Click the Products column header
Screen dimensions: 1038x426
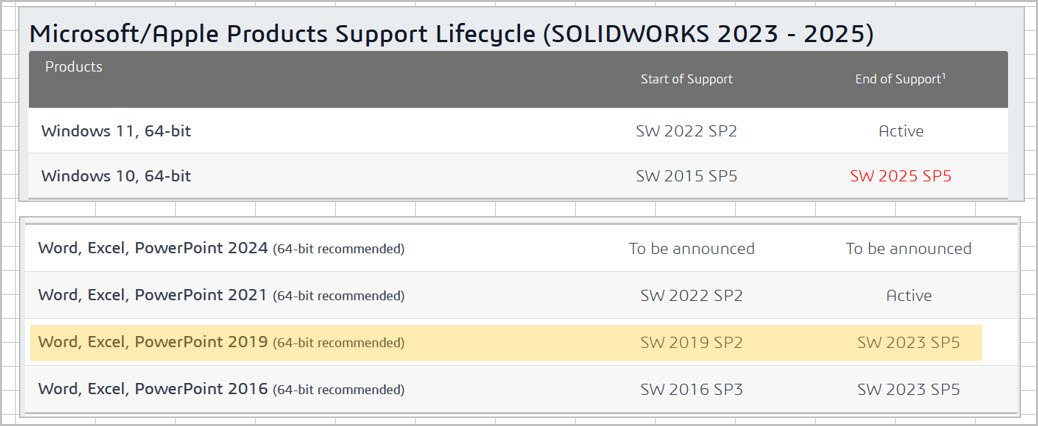73,67
